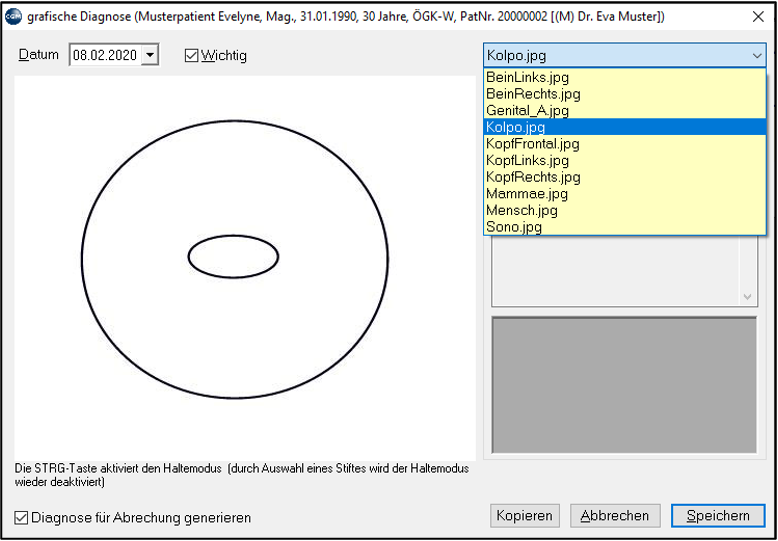778x541 pixels.
Task: Click inside the small inner ellipse drawing
Action: (233, 257)
